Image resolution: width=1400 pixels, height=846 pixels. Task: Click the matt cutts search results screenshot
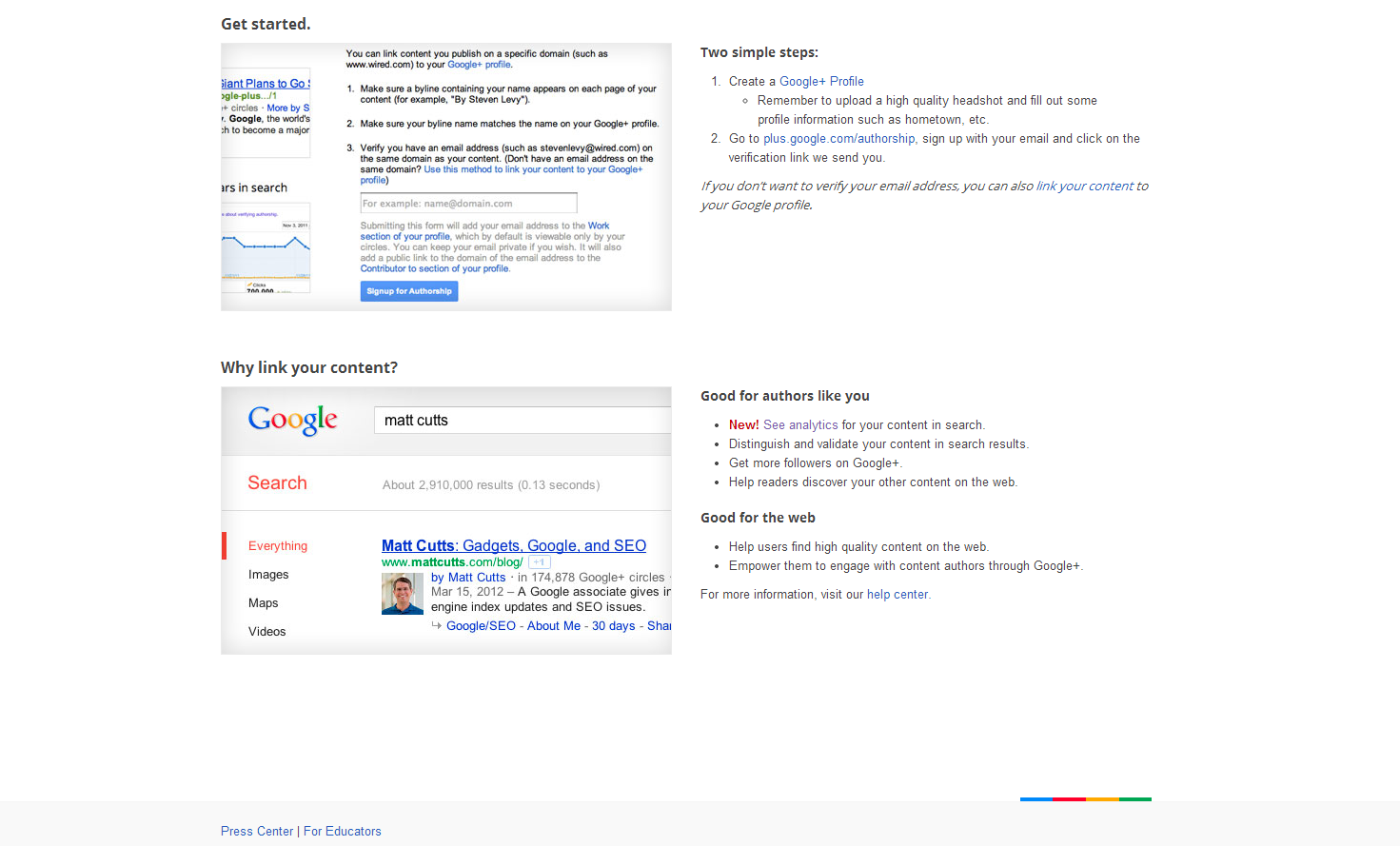tap(446, 521)
